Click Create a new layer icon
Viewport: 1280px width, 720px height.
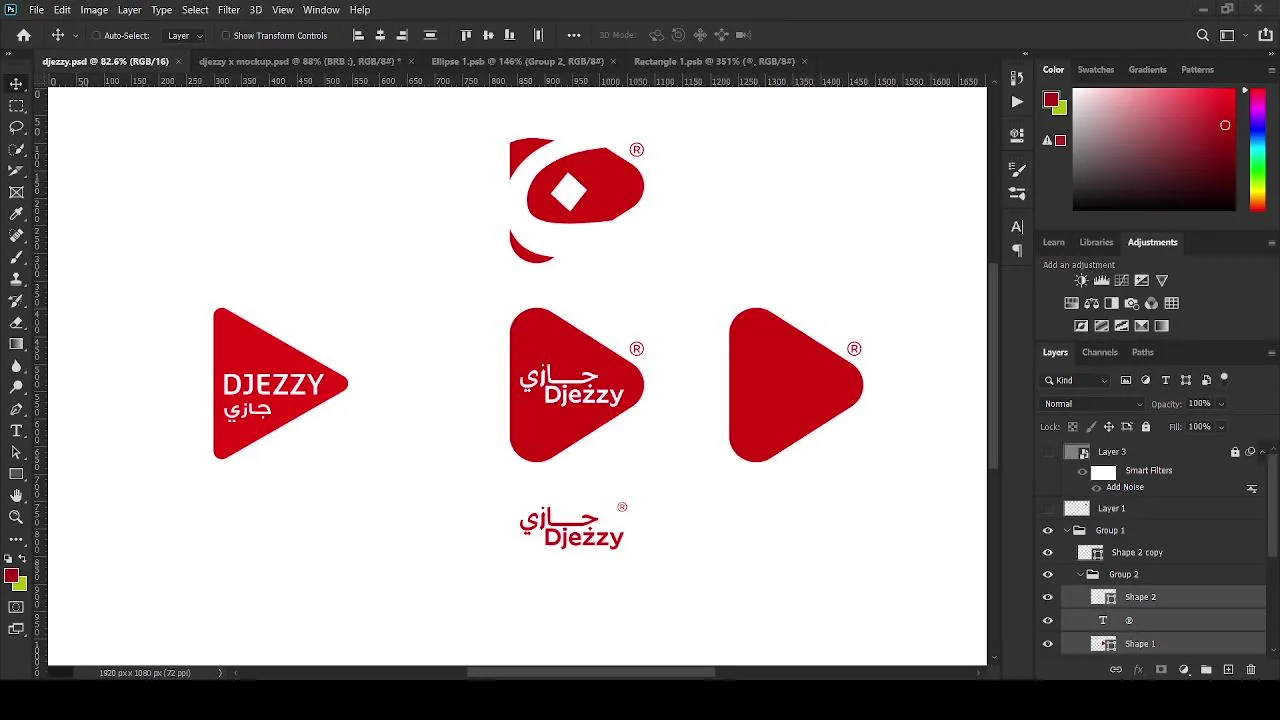click(x=1228, y=670)
